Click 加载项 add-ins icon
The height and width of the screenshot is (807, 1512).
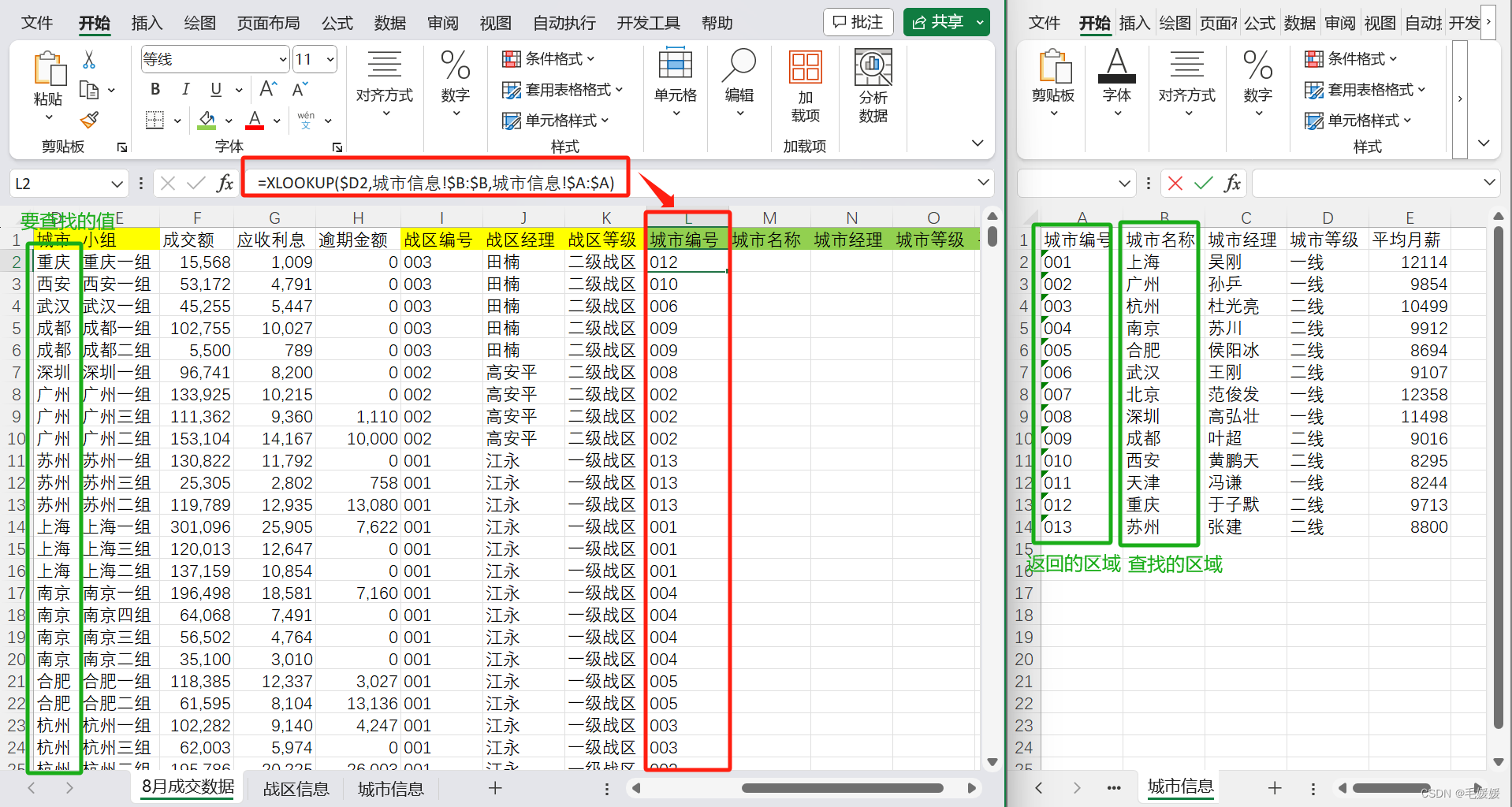(x=805, y=67)
